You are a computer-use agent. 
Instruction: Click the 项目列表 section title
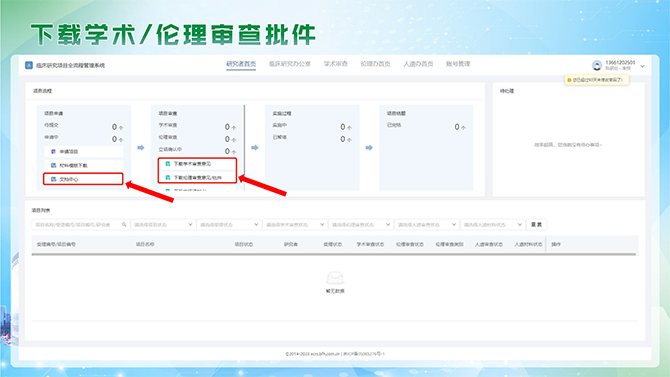pyautogui.click(x=41, y=210)
